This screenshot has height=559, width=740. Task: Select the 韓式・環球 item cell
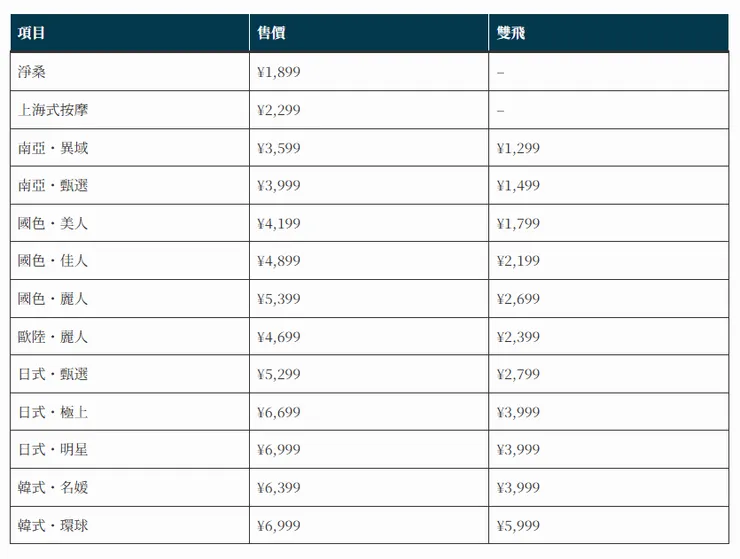(130, 525)
